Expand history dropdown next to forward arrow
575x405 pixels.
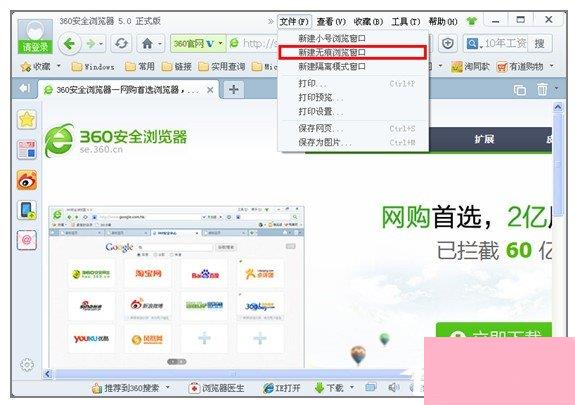[101, 44]
